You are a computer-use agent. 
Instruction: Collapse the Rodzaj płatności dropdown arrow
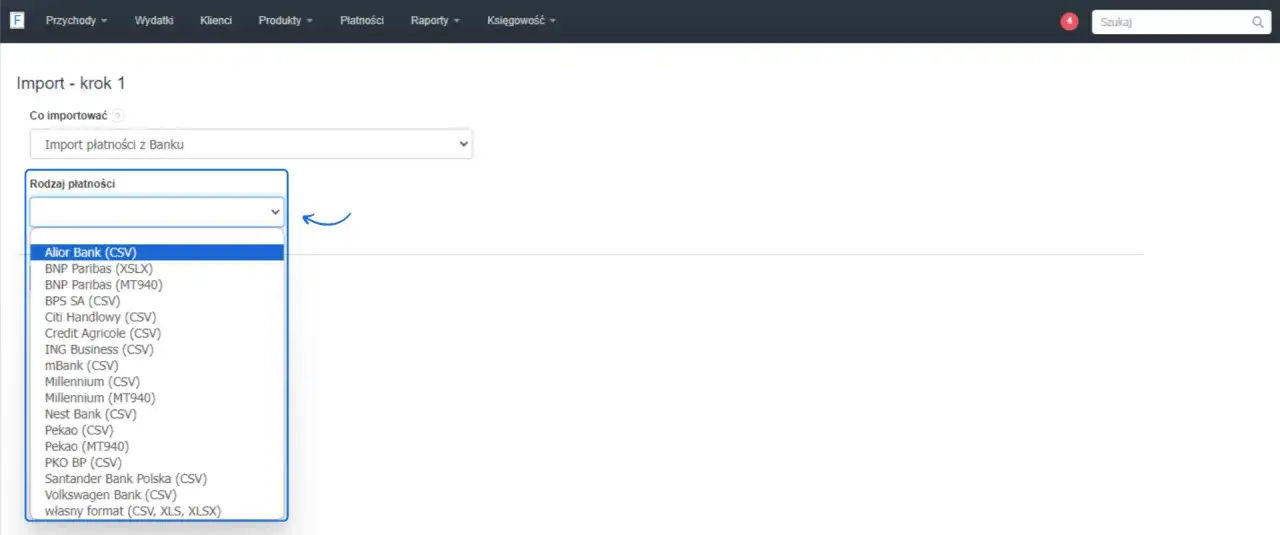pos(275,212)
